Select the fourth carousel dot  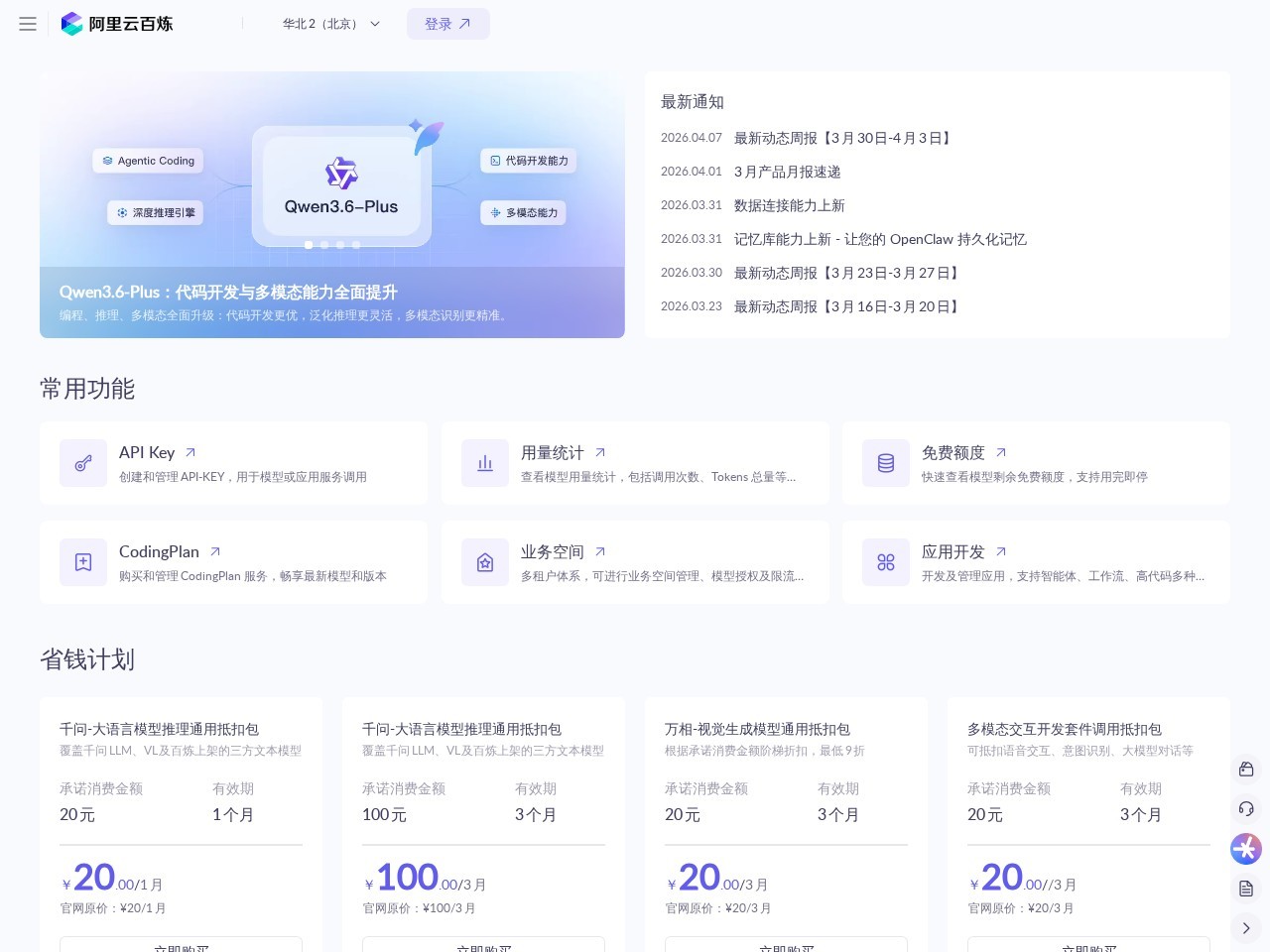[356, 244]
